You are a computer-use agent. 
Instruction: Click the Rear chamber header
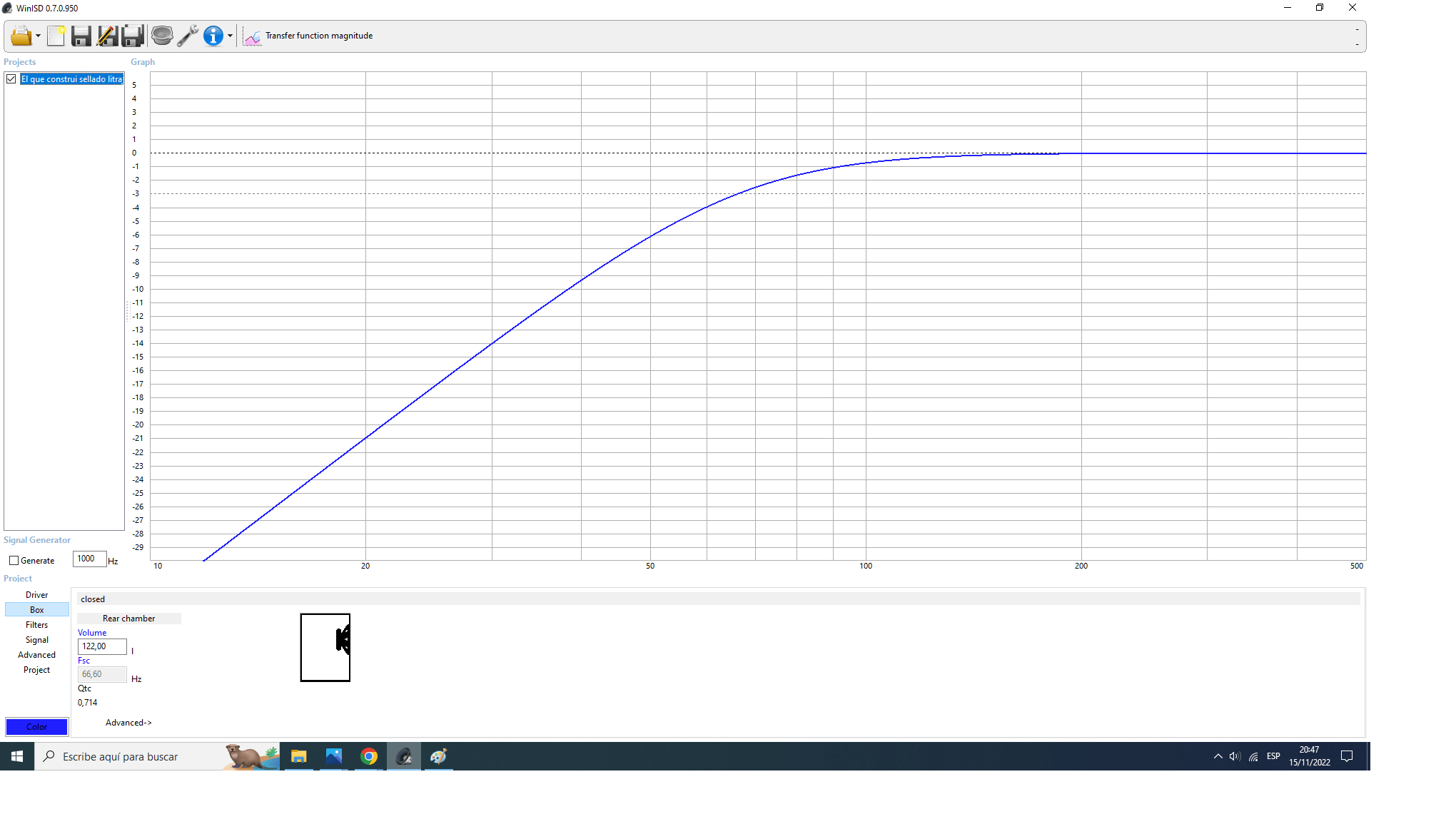(129, 619)
